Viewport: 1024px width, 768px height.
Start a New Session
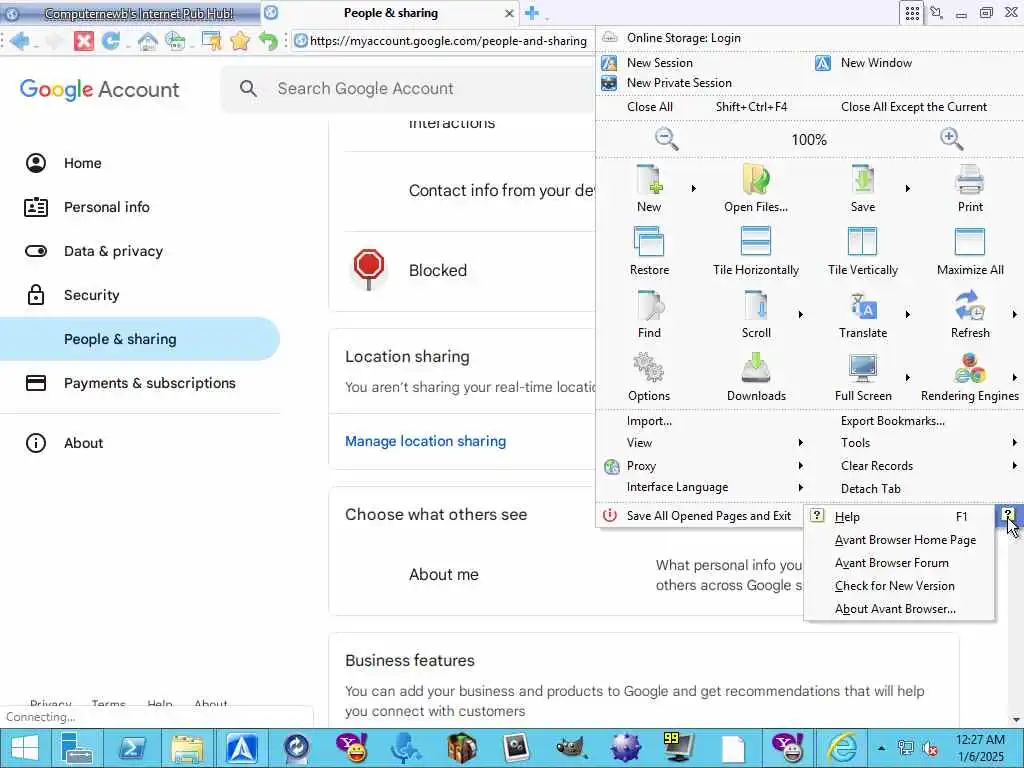660,63
